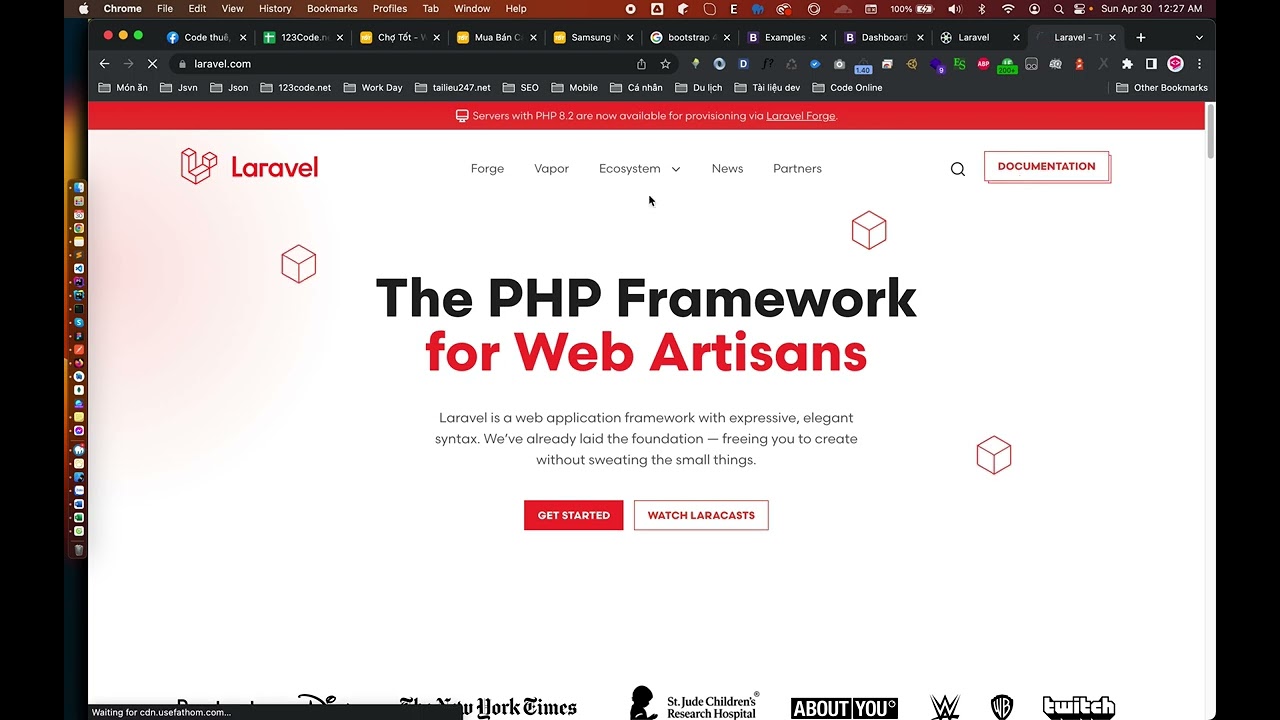This screenshot has height=720, width=1280.
Task: Click the Laravel logo in the header
Action: tap(249, 166)
